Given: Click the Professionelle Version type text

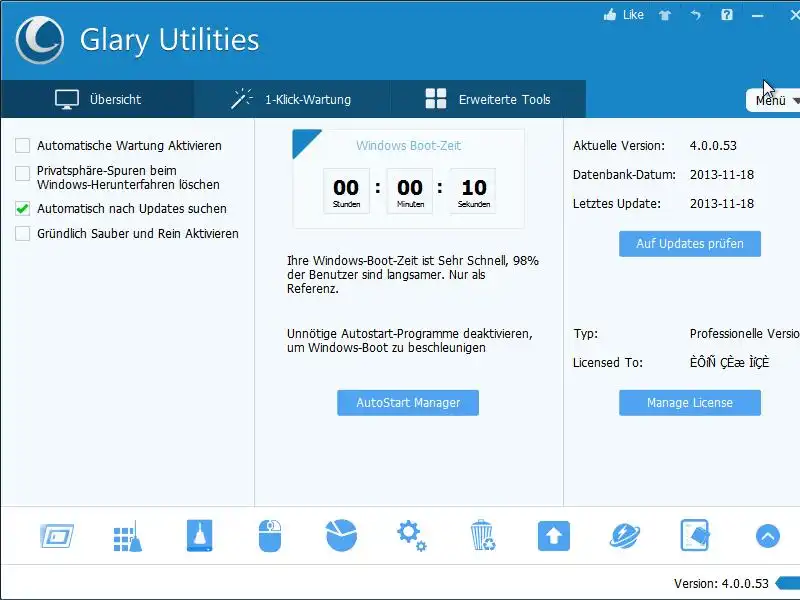Looking at the screenshot, I should click(744, 334).
